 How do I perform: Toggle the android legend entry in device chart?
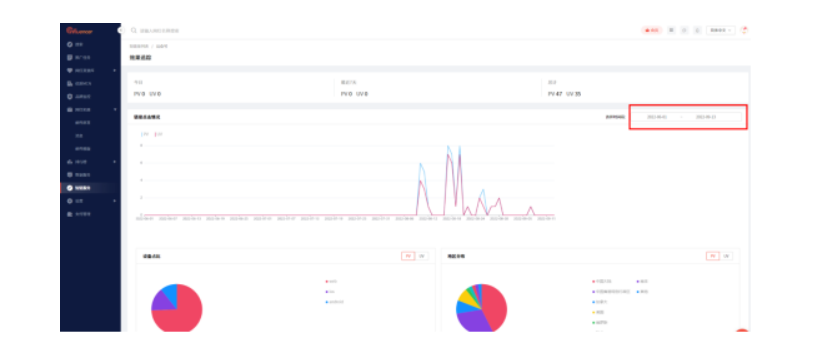pyautogui.click(x=335, y=302)
